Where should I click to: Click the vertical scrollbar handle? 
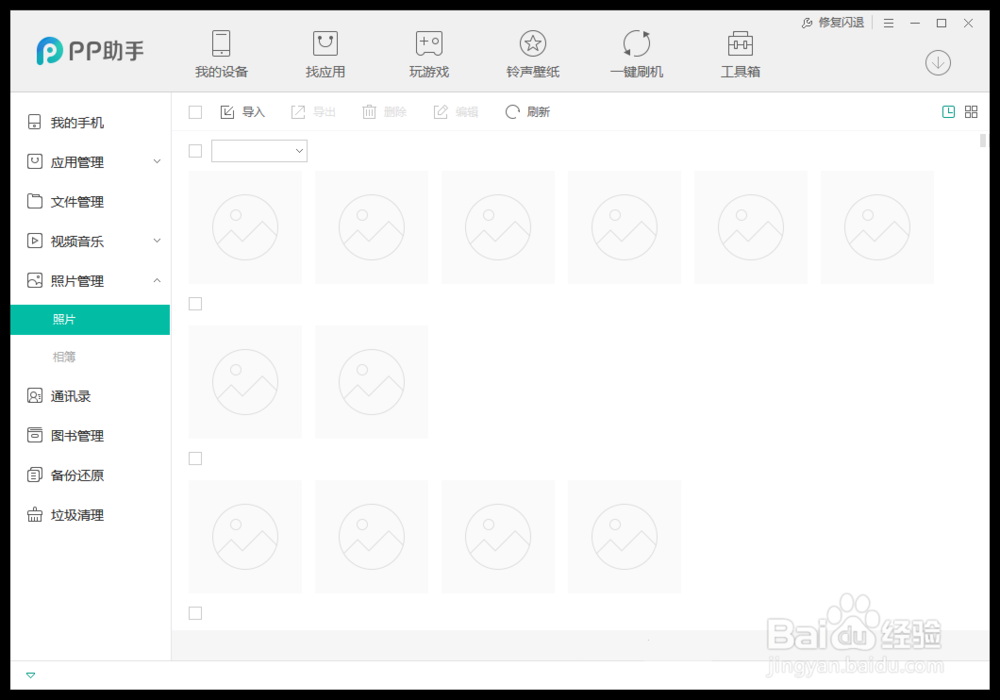point(983,140)
